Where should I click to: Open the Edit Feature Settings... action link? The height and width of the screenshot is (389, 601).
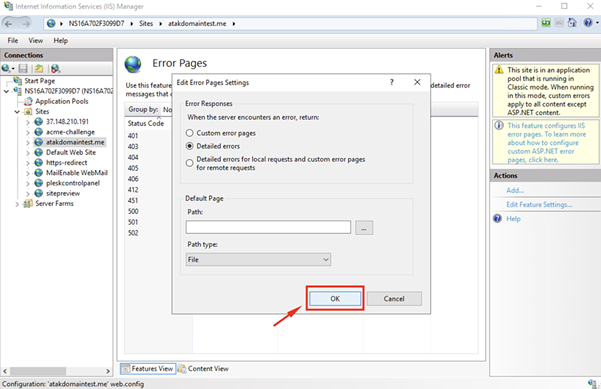click(x=539, y=205)
